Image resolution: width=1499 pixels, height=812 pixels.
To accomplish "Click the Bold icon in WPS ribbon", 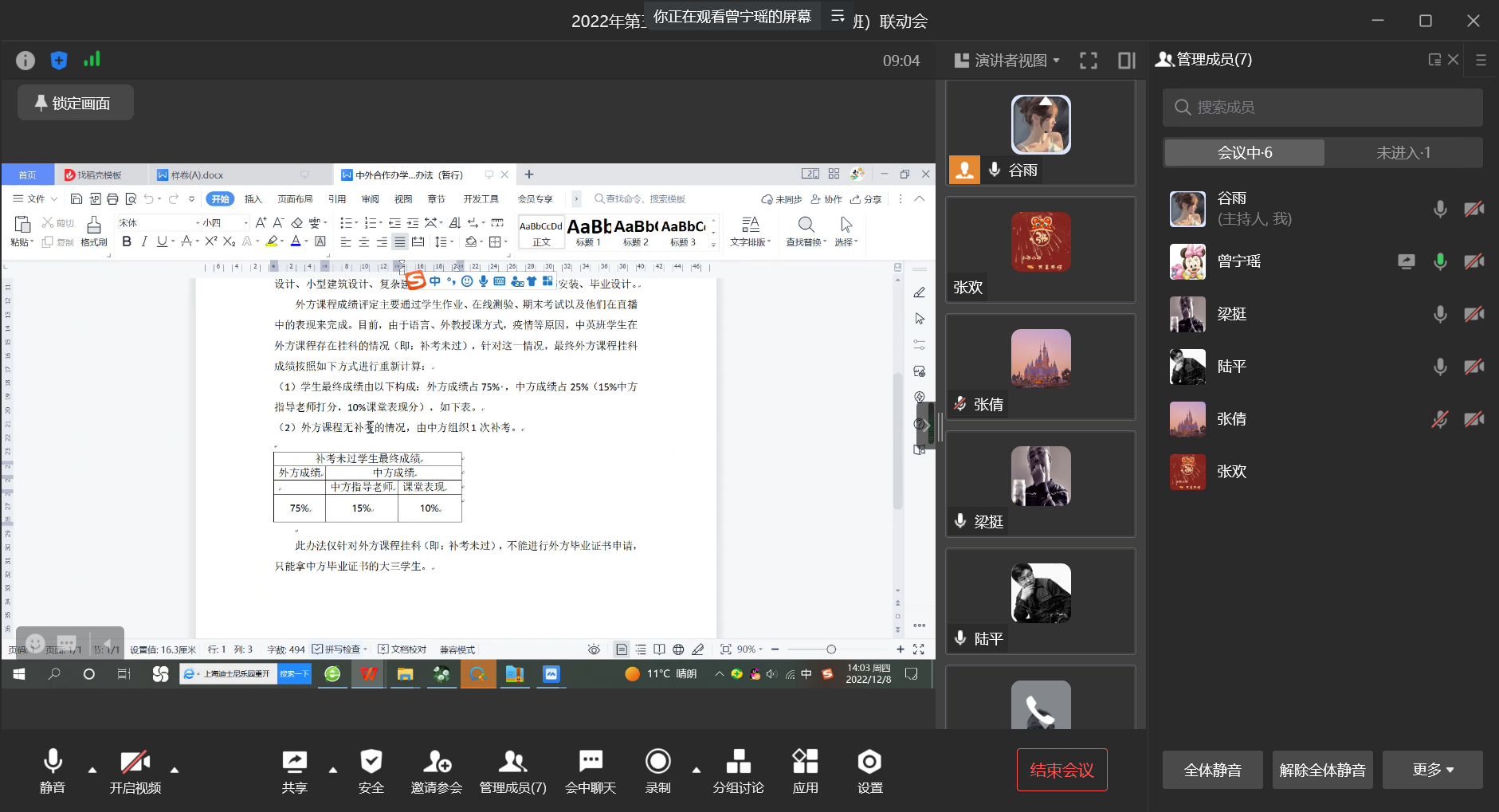I will pyautogui.click(x=126, y=241).
